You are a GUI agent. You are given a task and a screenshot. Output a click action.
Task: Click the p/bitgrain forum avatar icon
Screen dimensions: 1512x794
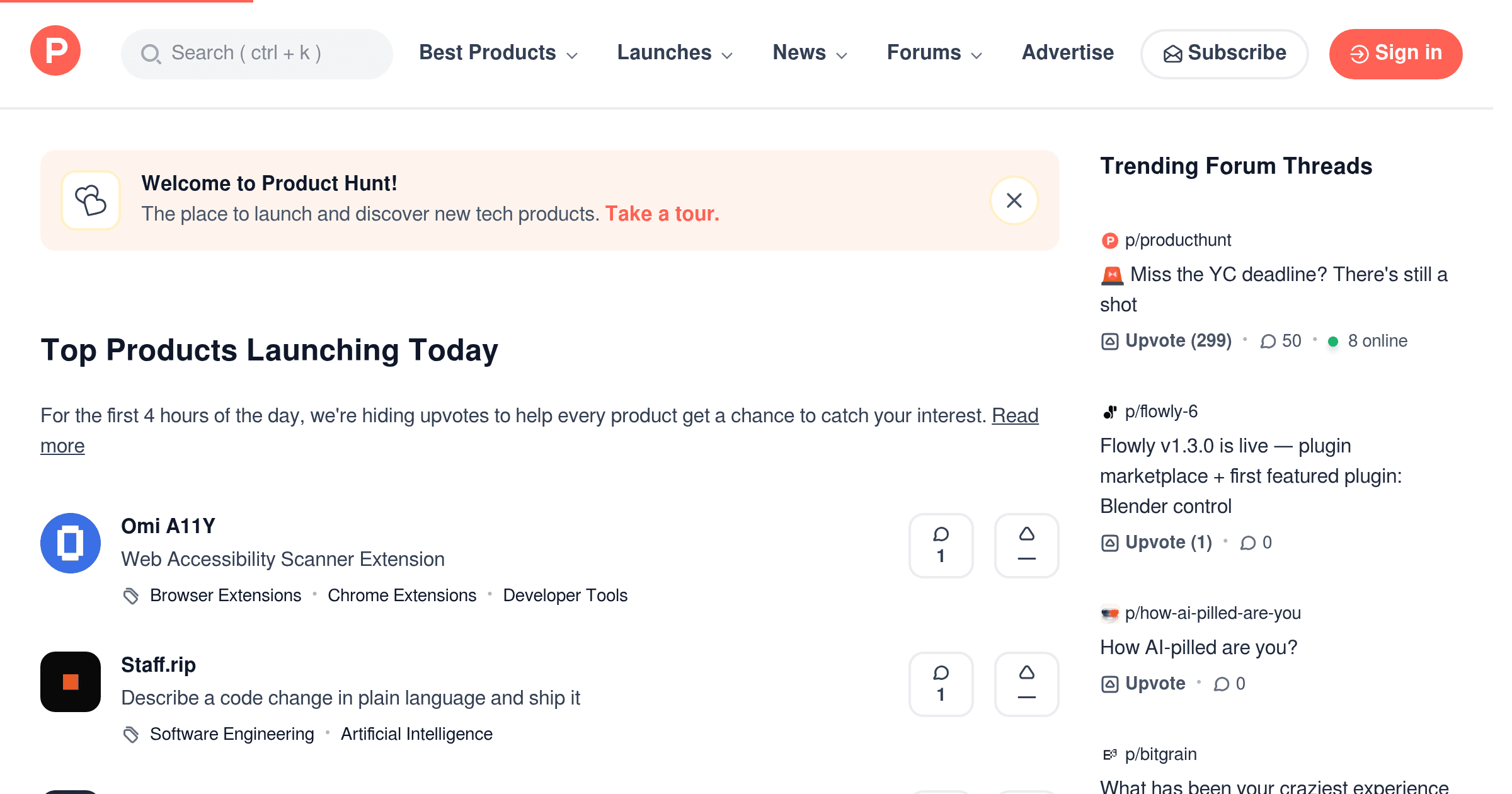pyautogui.click(x=1109, y=755)
